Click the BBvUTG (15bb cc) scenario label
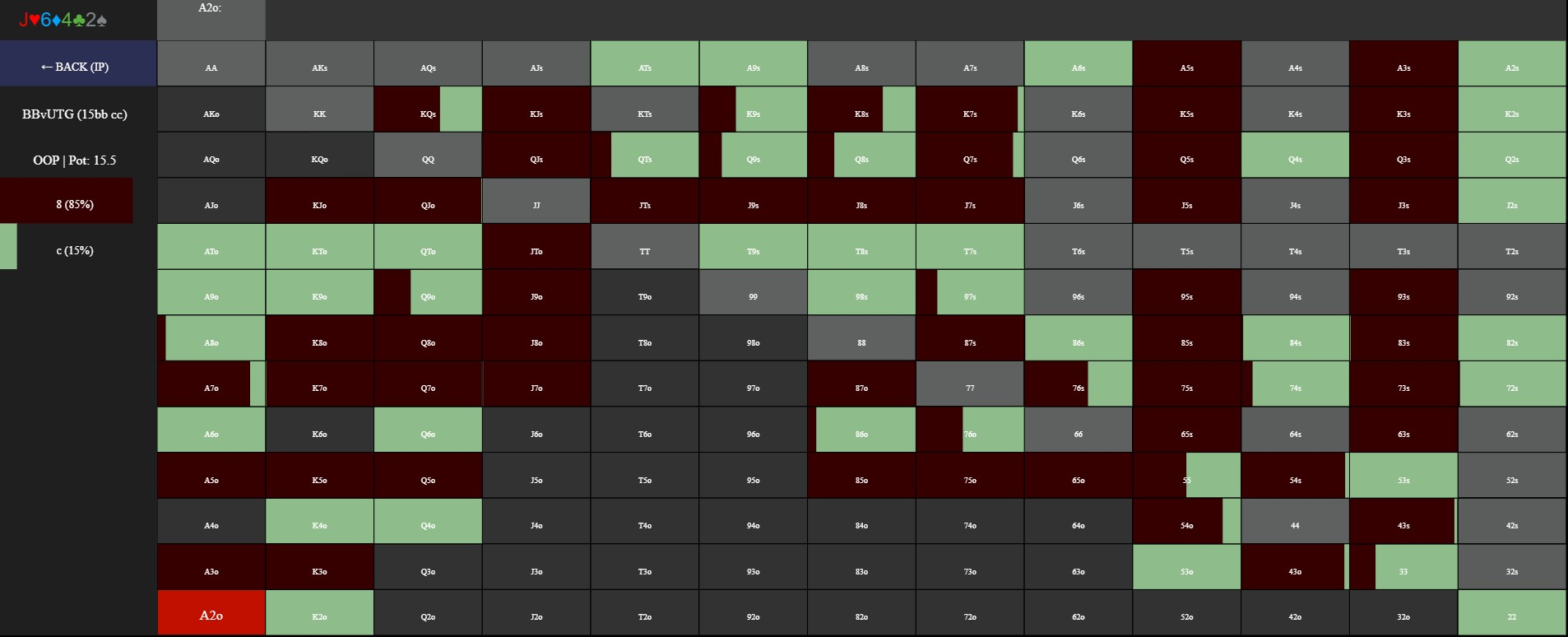 [x=75, y=114]
